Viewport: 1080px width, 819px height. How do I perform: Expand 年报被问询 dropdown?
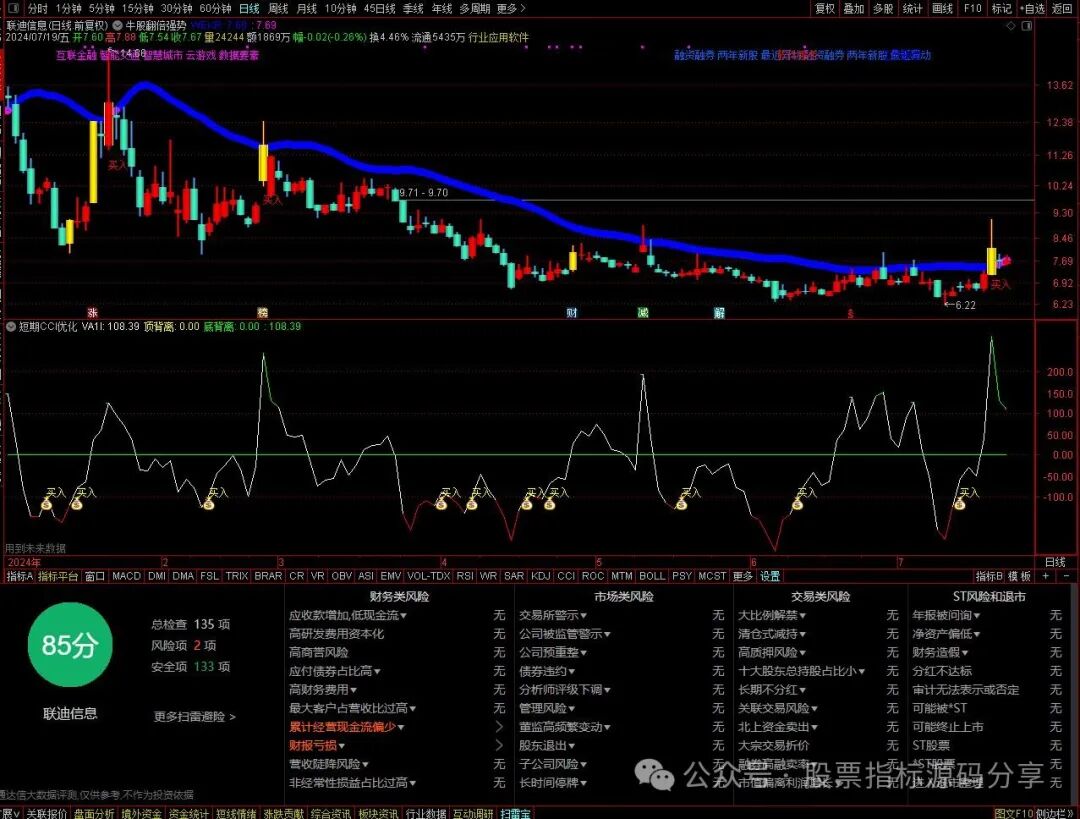coord(946,615)
